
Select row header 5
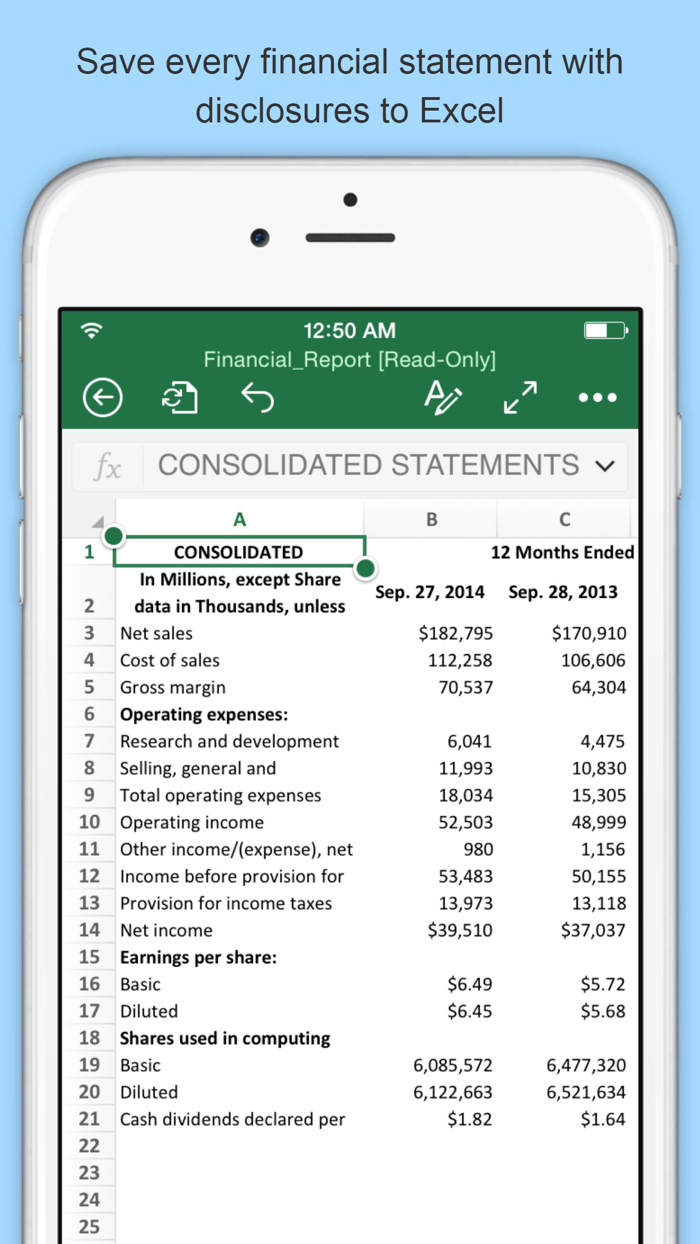point(89,687)
